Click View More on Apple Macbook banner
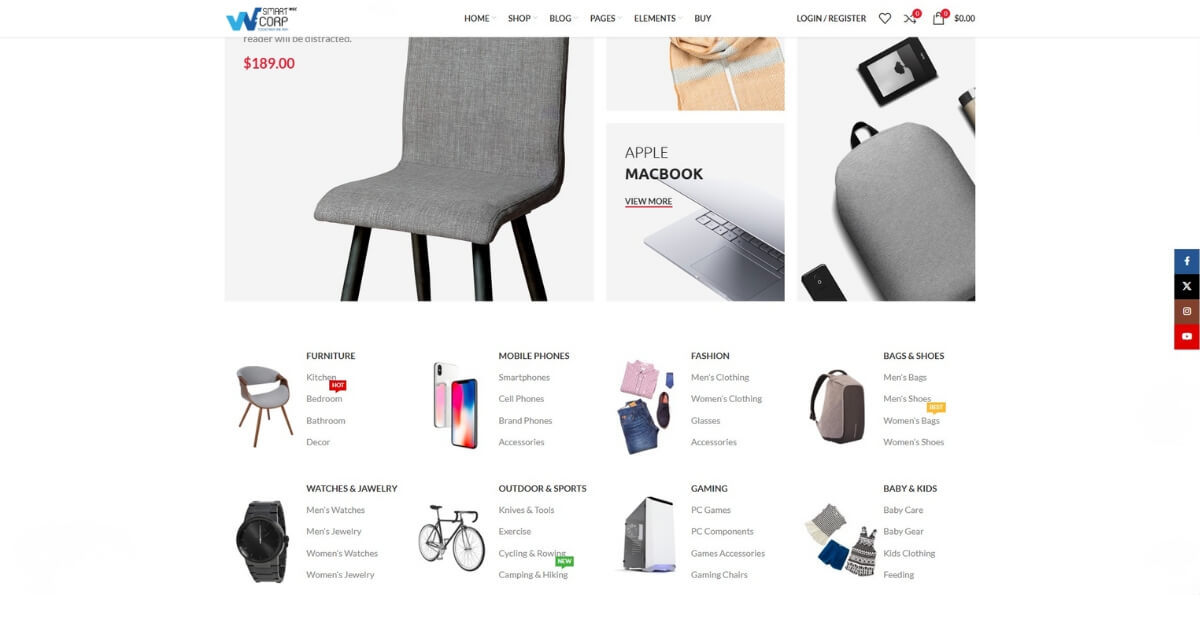 pos(648,201)
